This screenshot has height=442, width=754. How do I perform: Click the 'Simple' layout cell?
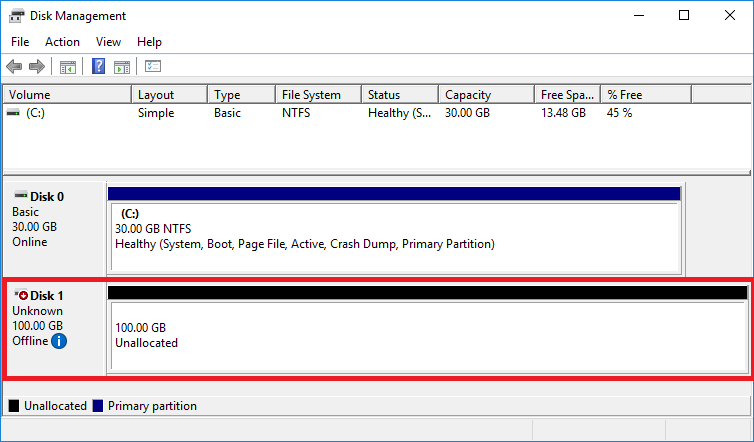[x=156, y=113]
